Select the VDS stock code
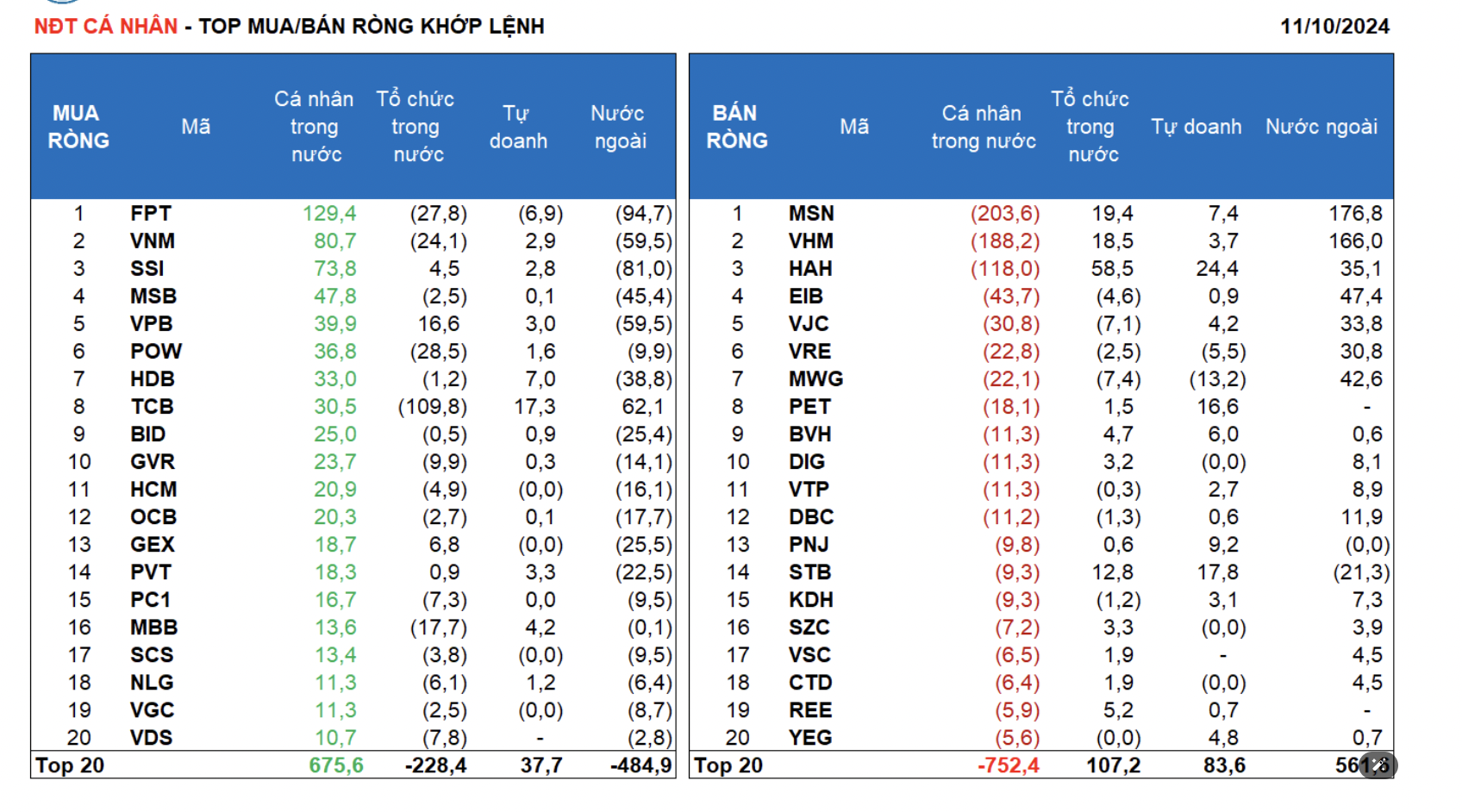The height and width of the screenshot is (812, 1462). click(151, 737)
